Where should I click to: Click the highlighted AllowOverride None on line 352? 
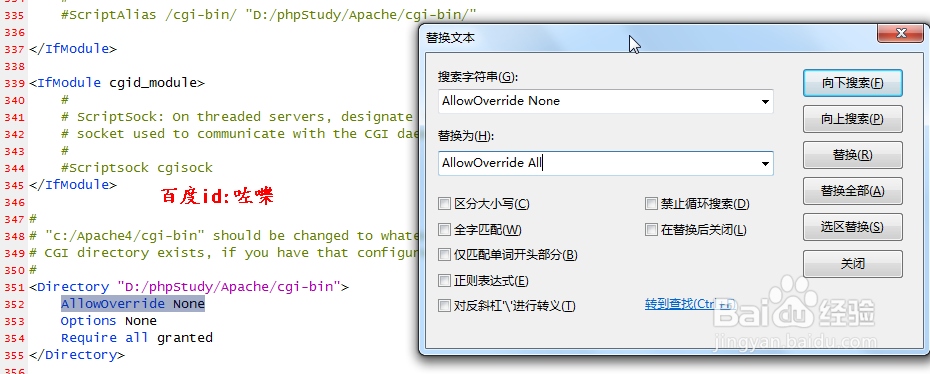pos(133,304)
